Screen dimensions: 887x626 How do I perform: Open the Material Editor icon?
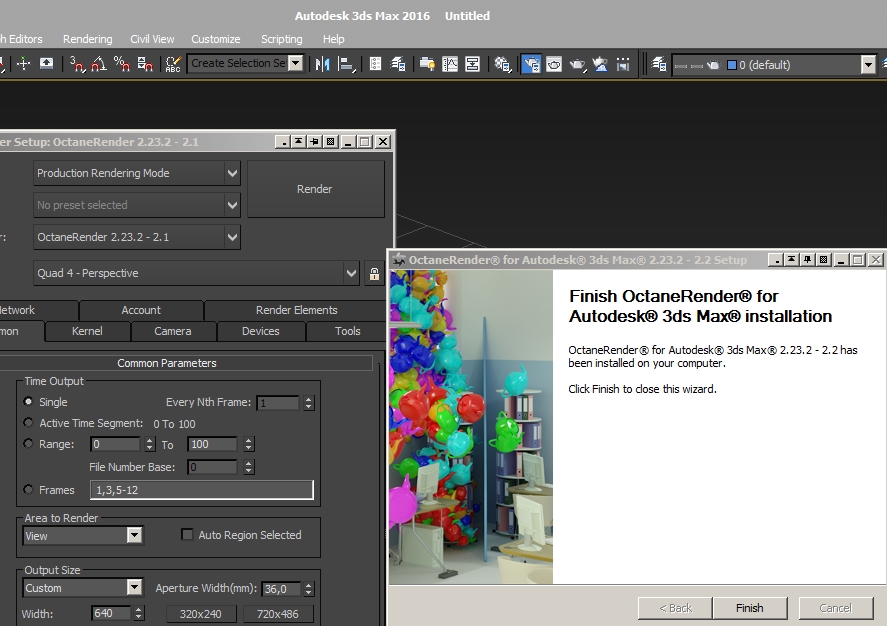[x=502, y=64]
